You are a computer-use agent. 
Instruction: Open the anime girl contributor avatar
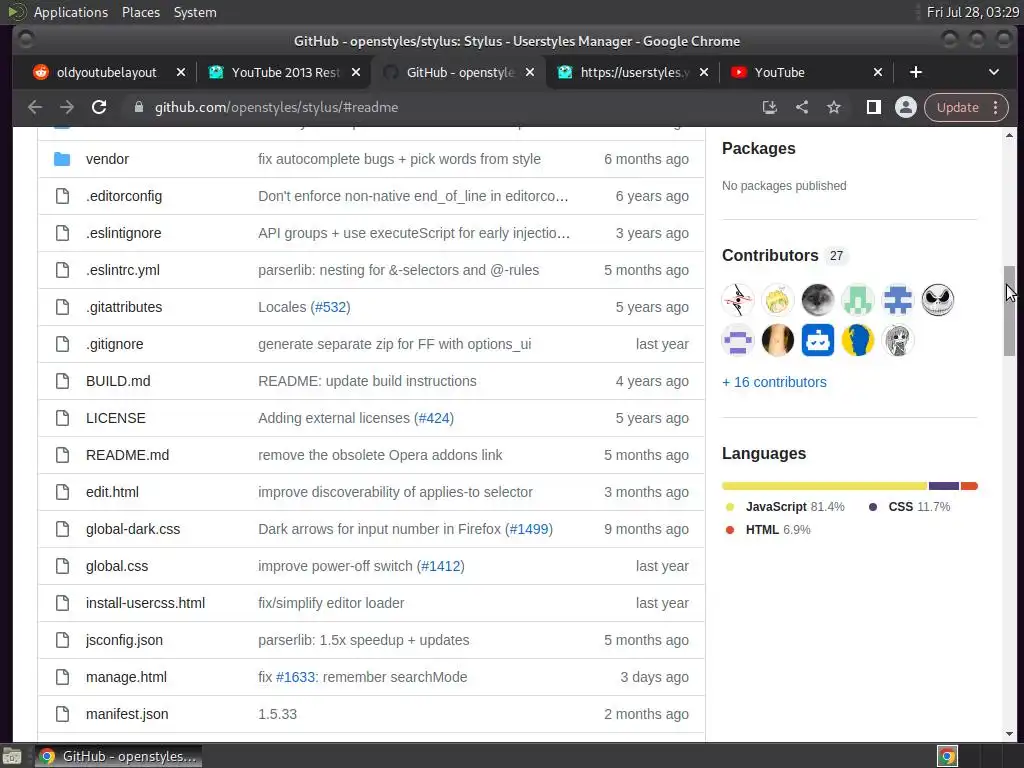pyautogui.click(x=898, y=340)
